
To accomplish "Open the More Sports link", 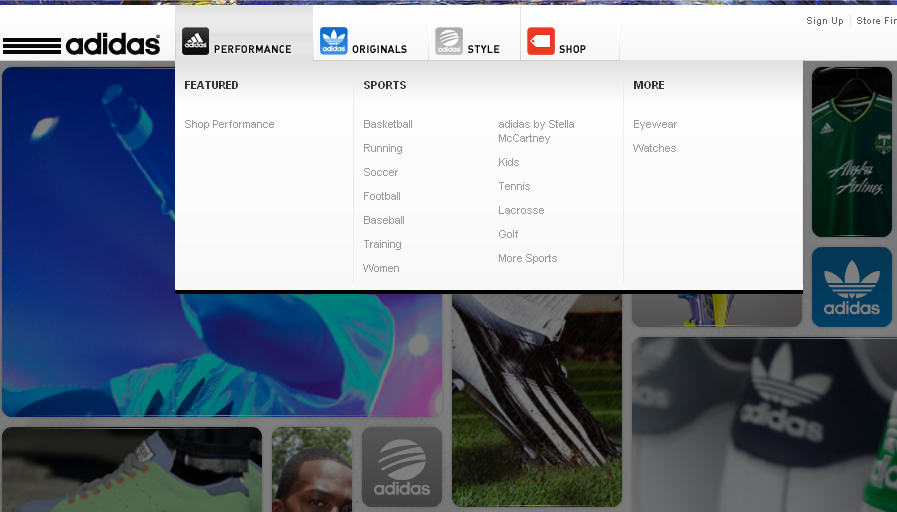I will (x=527, y=258).
